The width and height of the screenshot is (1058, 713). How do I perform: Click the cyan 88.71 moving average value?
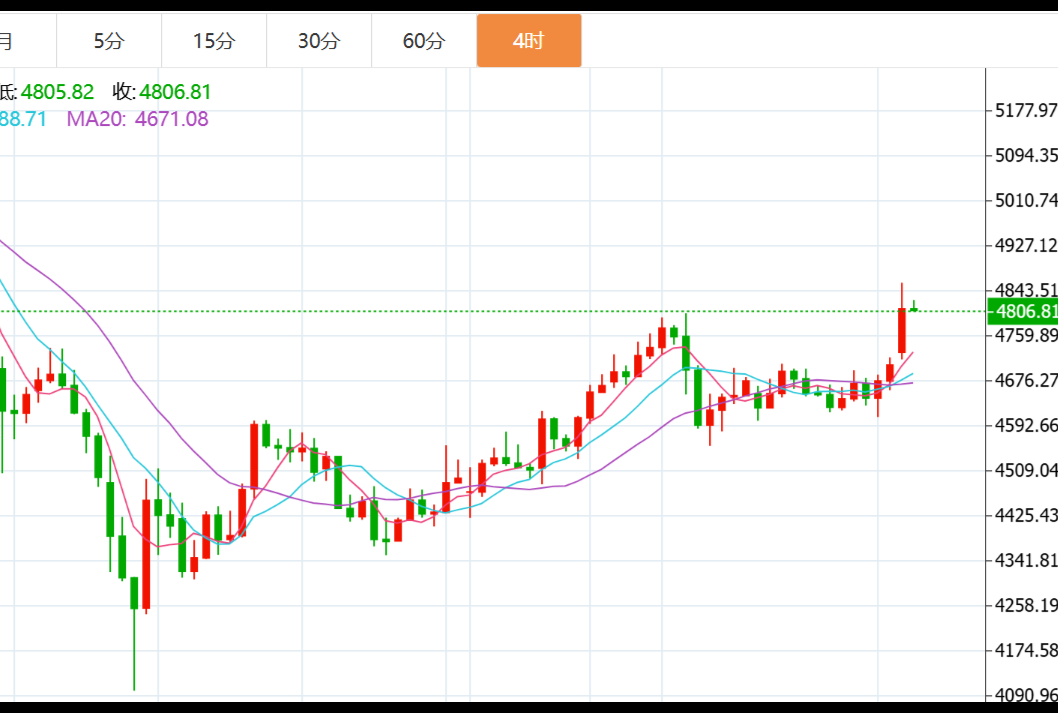[x=24, y=119]
